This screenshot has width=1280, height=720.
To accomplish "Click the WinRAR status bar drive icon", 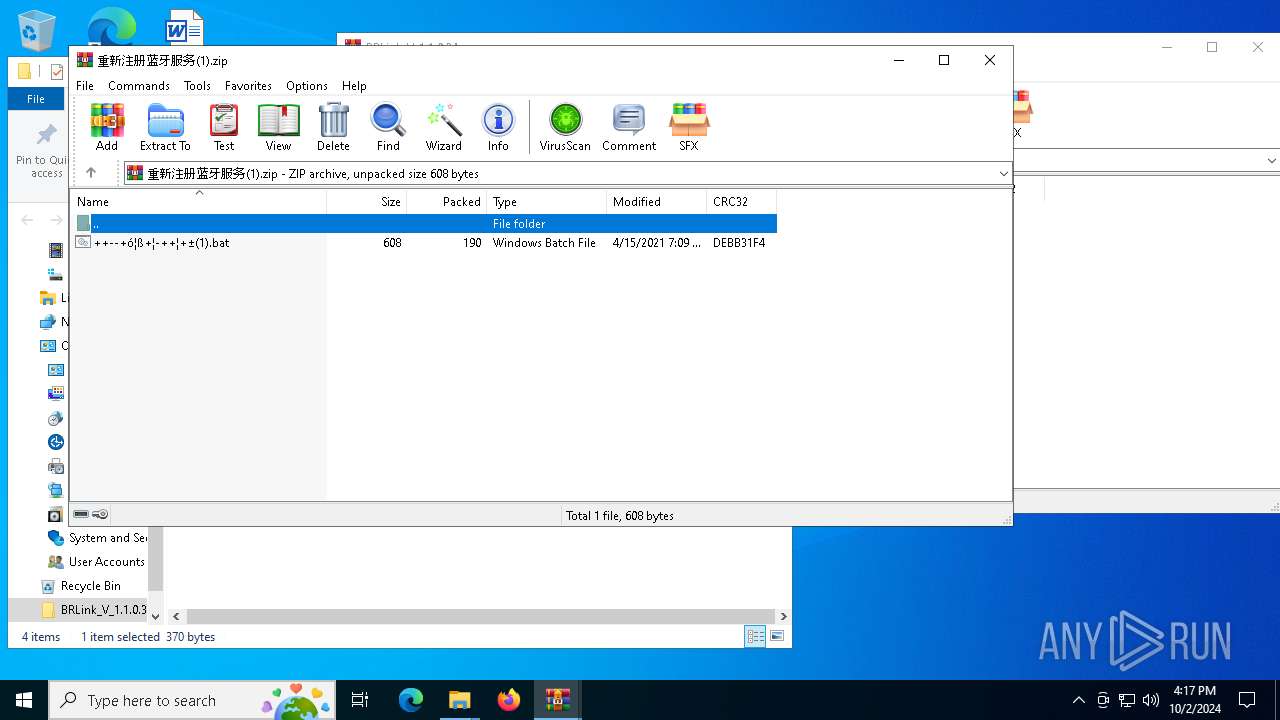I will (x=81, y=514).
